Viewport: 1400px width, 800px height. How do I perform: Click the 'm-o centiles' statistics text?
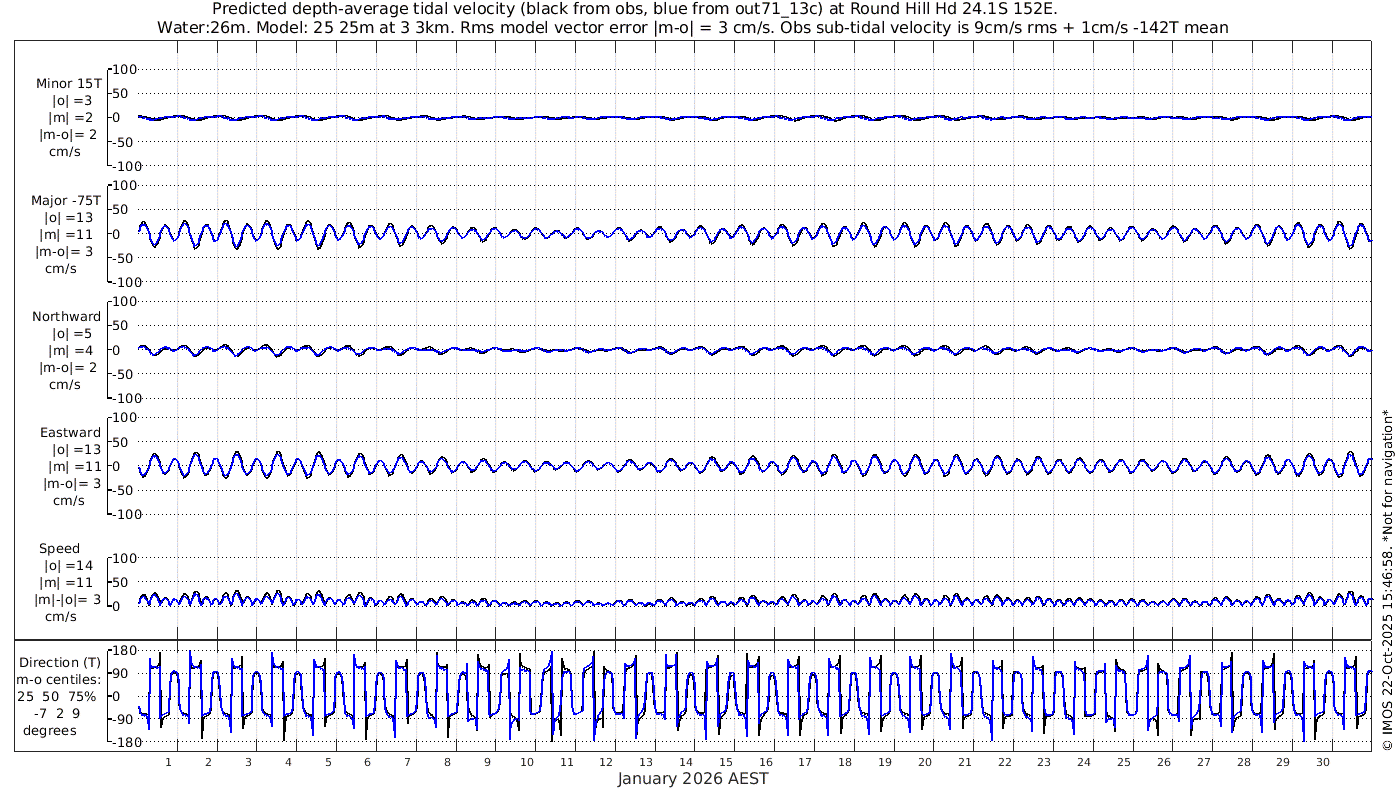point(64,680)
